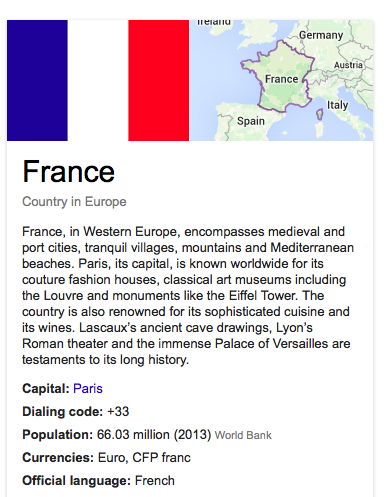Click the Country in Europe subtitle

pos(74,202)
